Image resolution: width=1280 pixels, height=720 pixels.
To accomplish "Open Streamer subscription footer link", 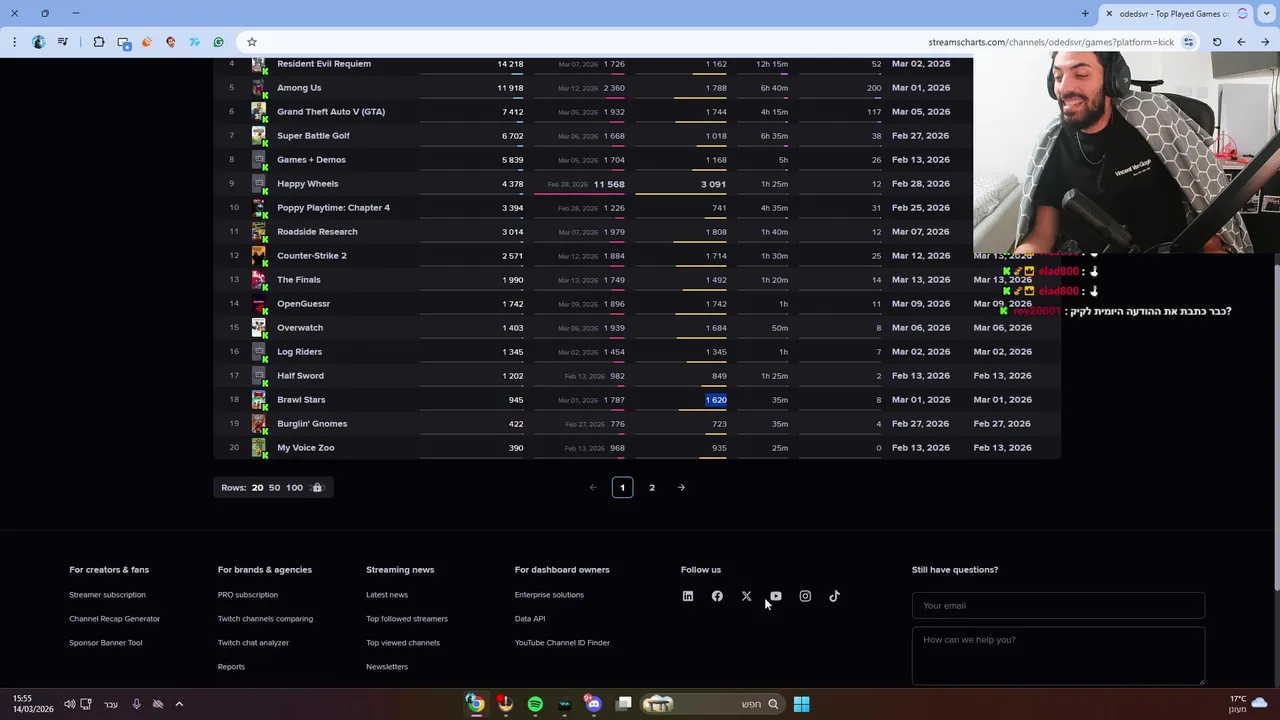I will pyautogui.click(x=107, y=595).
